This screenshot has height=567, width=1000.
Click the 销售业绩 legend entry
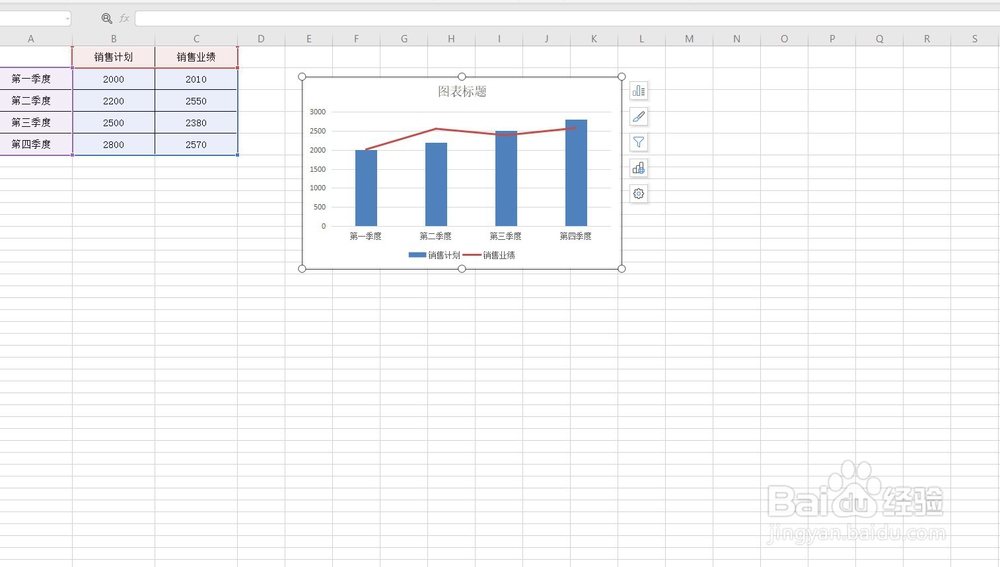tap(489, 255)
